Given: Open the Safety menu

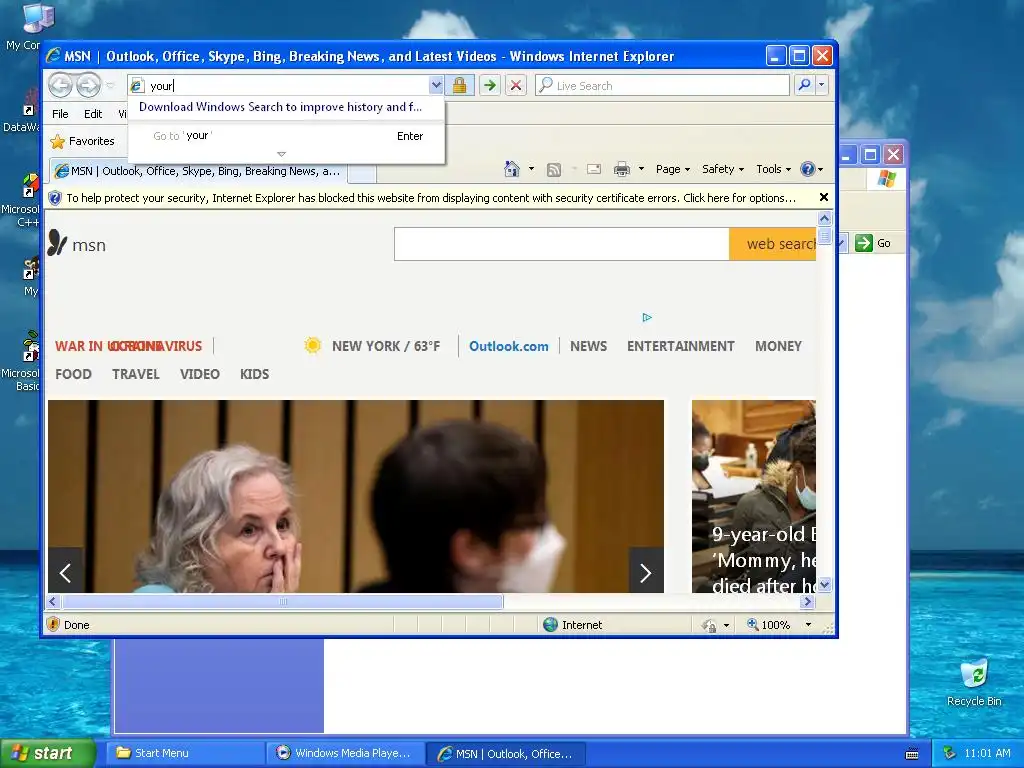Looking at the screenshot, I should click(722, 169).
